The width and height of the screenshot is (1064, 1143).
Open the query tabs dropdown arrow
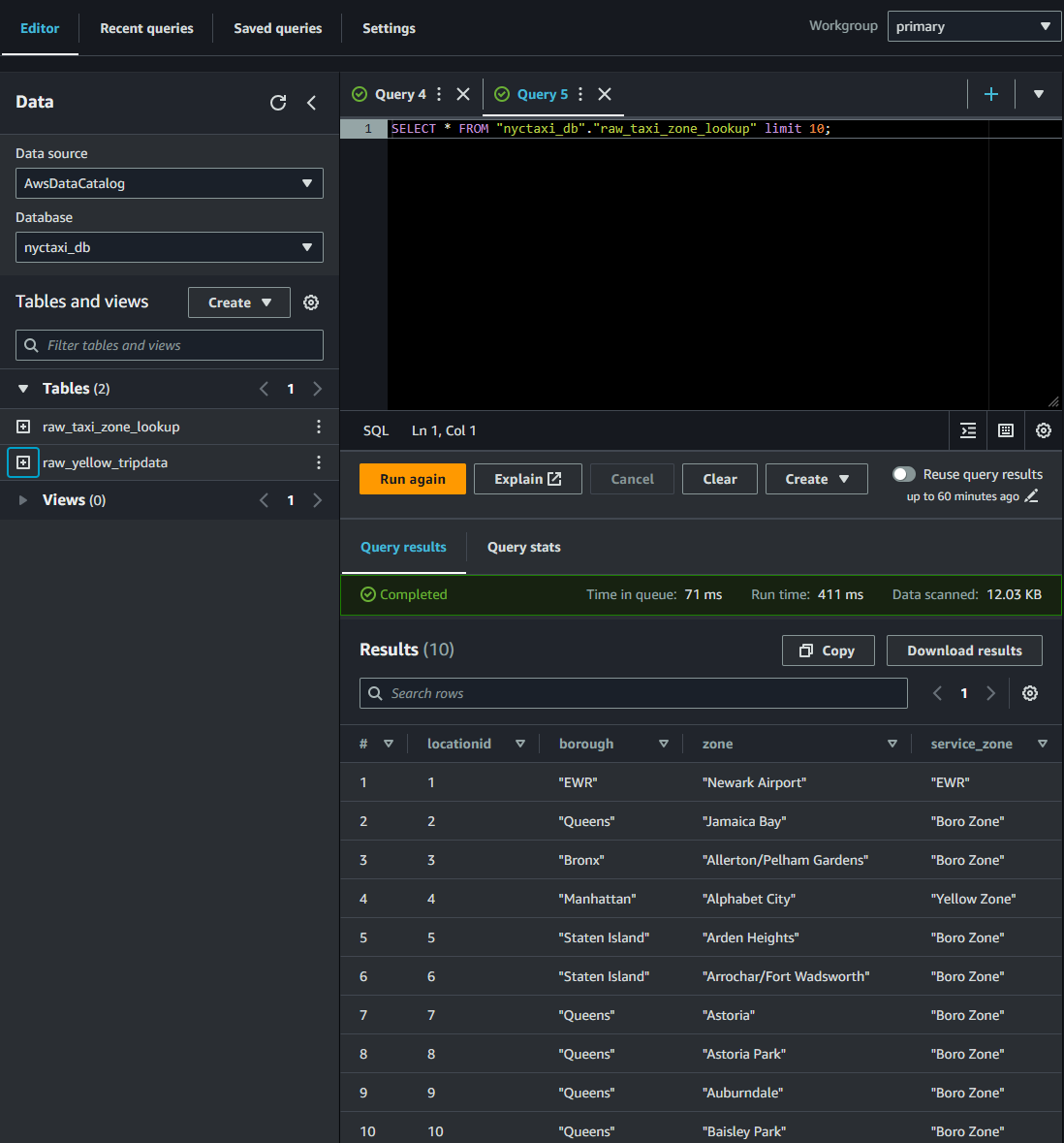(x=1039, y=94)
